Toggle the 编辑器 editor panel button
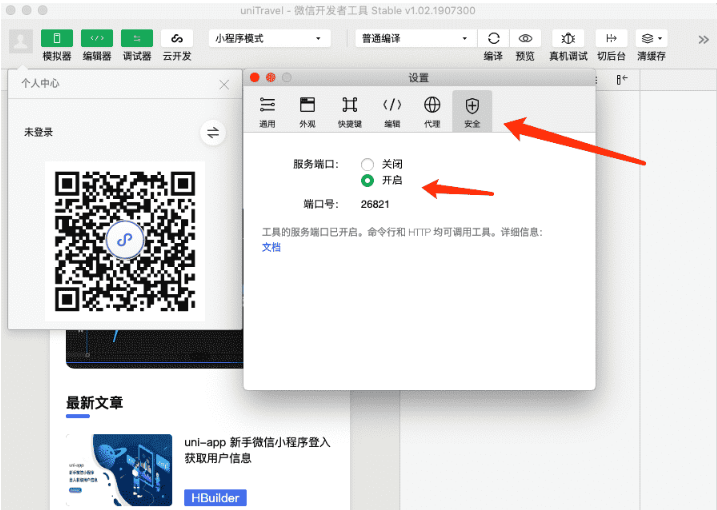Screen dimensions: 717x510 tap(97, 38)
